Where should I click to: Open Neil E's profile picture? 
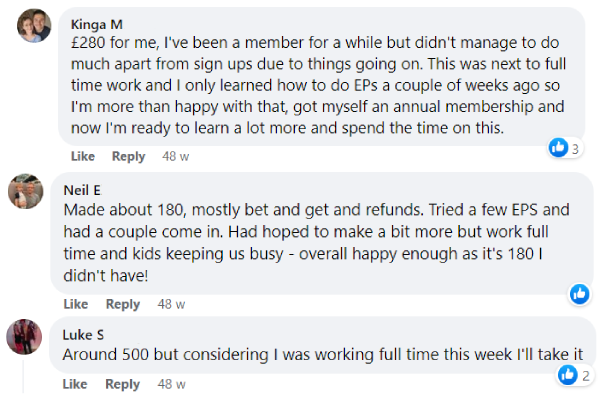click(26, 191)
